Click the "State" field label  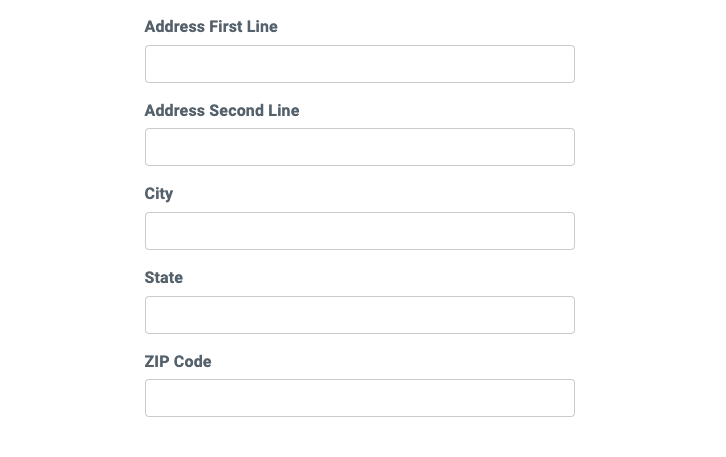coord(164,278)
